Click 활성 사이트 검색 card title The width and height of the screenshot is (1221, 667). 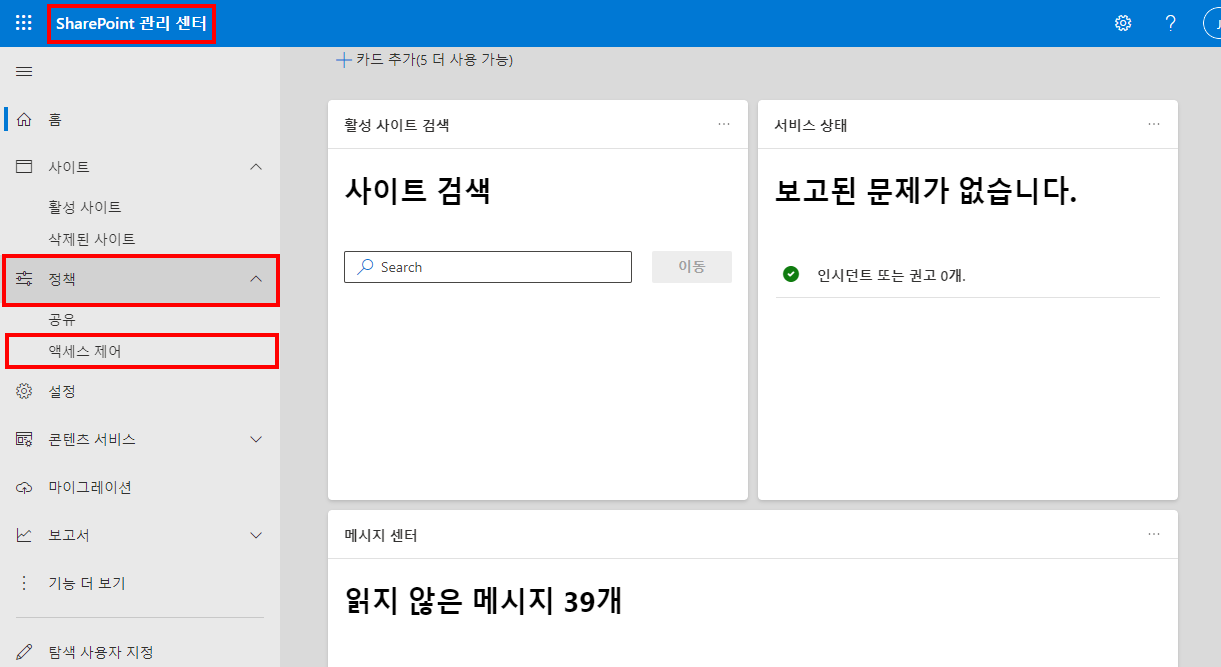[397, 125]
